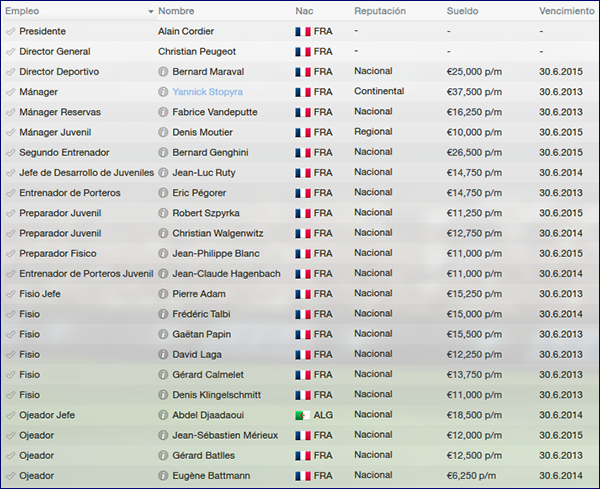The image size is (600, 489).
Task: Click info icon beside Yannick Stopyra
Action: [163, 92]
